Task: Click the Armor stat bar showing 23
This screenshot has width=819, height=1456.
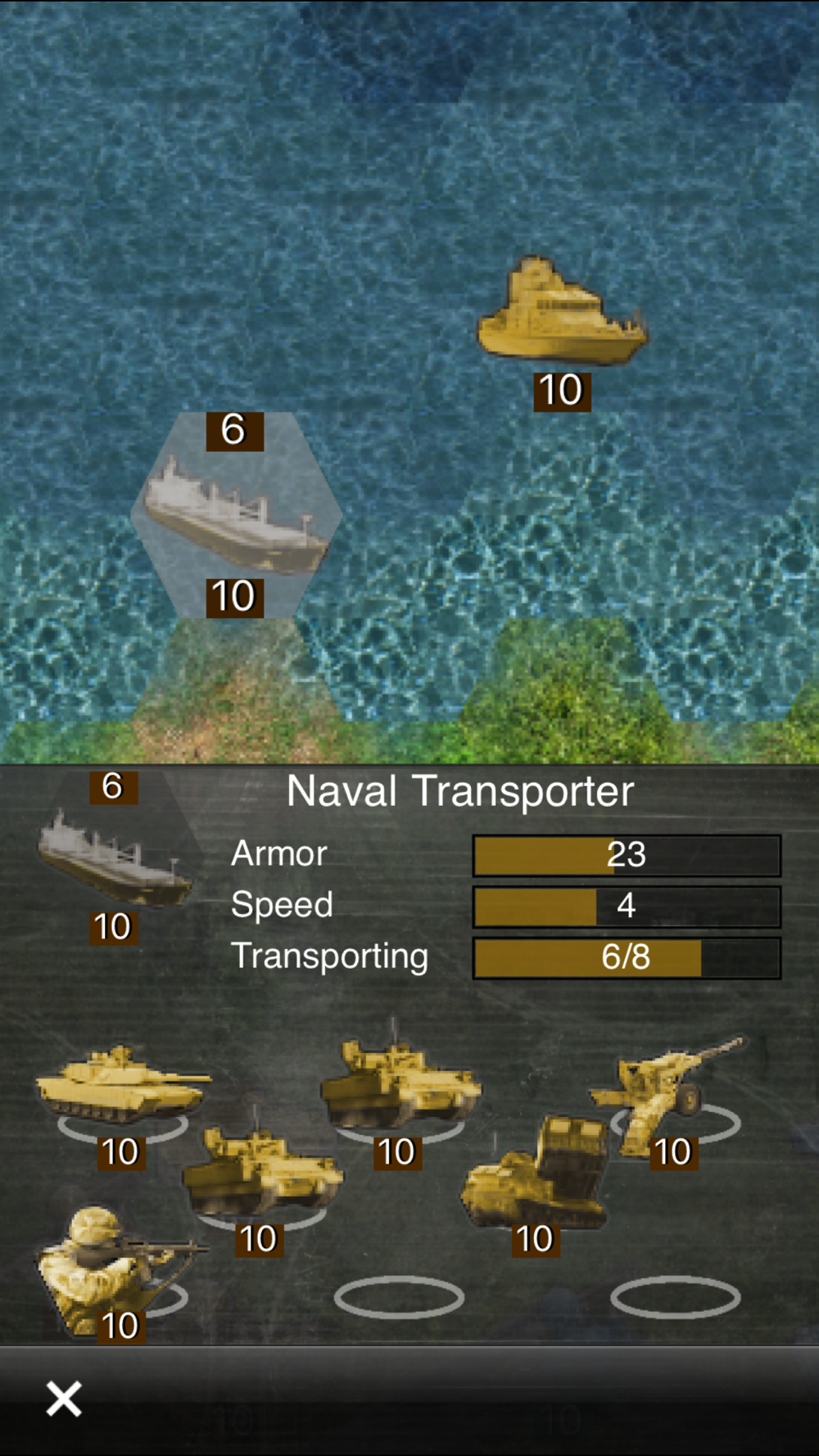Action: (627, 855)
